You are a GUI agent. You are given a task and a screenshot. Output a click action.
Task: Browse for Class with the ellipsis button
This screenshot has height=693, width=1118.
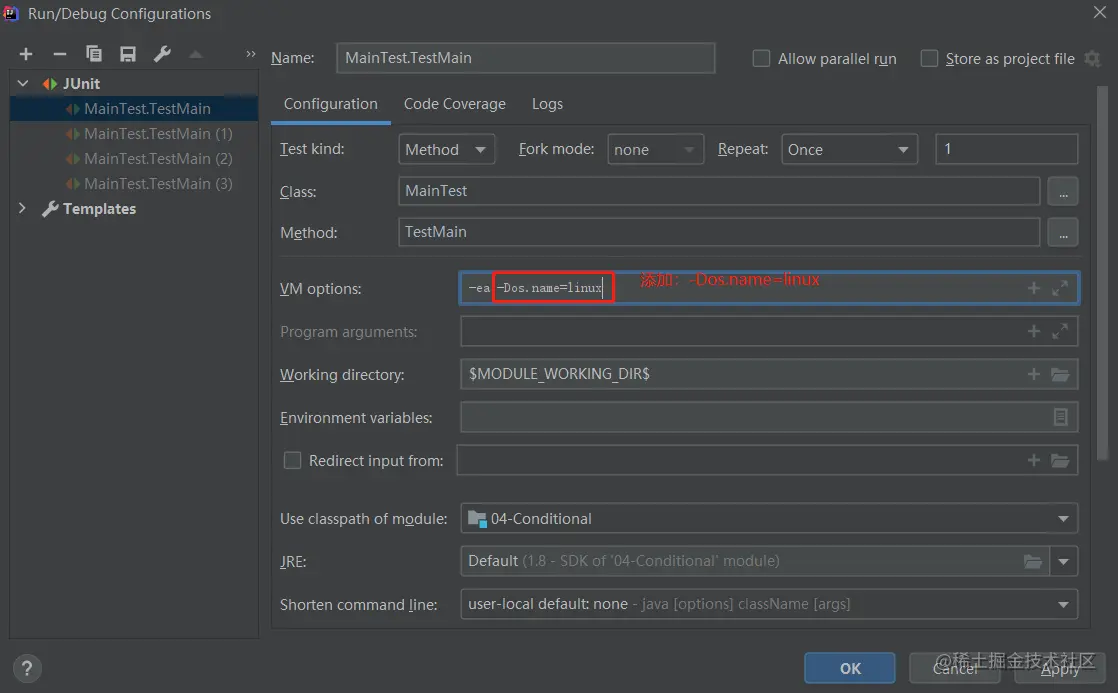pos(1063,191)
